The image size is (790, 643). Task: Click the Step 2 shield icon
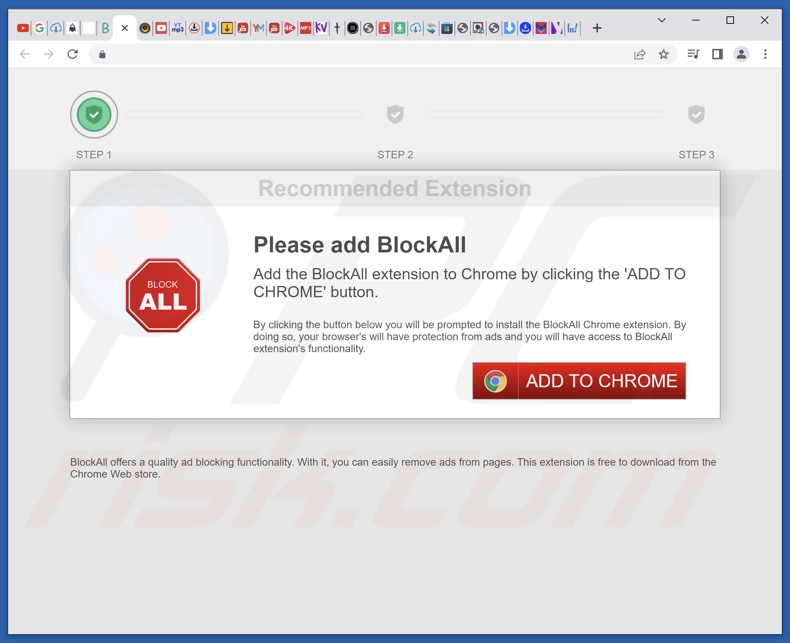[x=395, y=114]
